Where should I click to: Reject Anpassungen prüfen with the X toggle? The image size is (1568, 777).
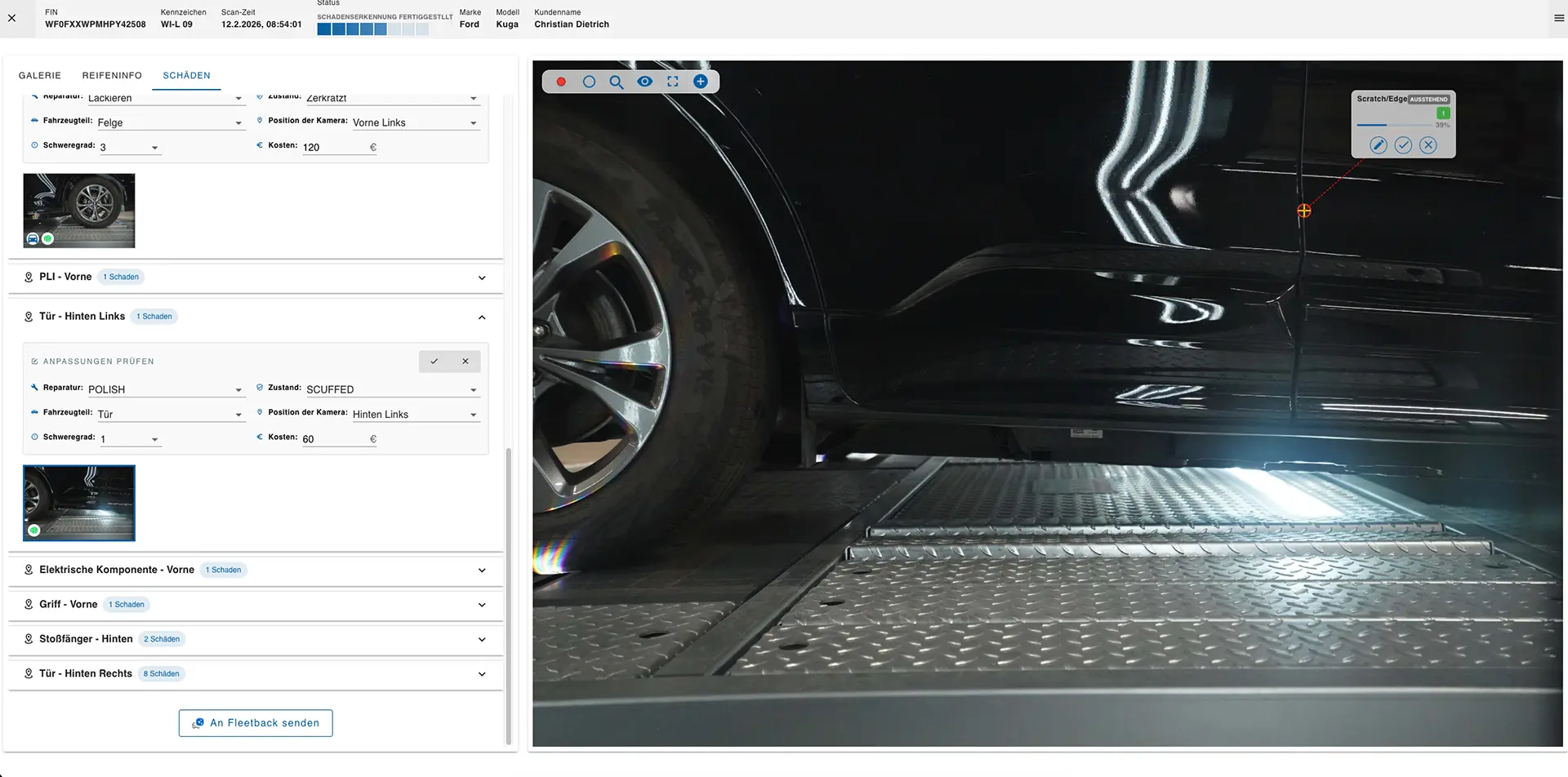[465, 361]
